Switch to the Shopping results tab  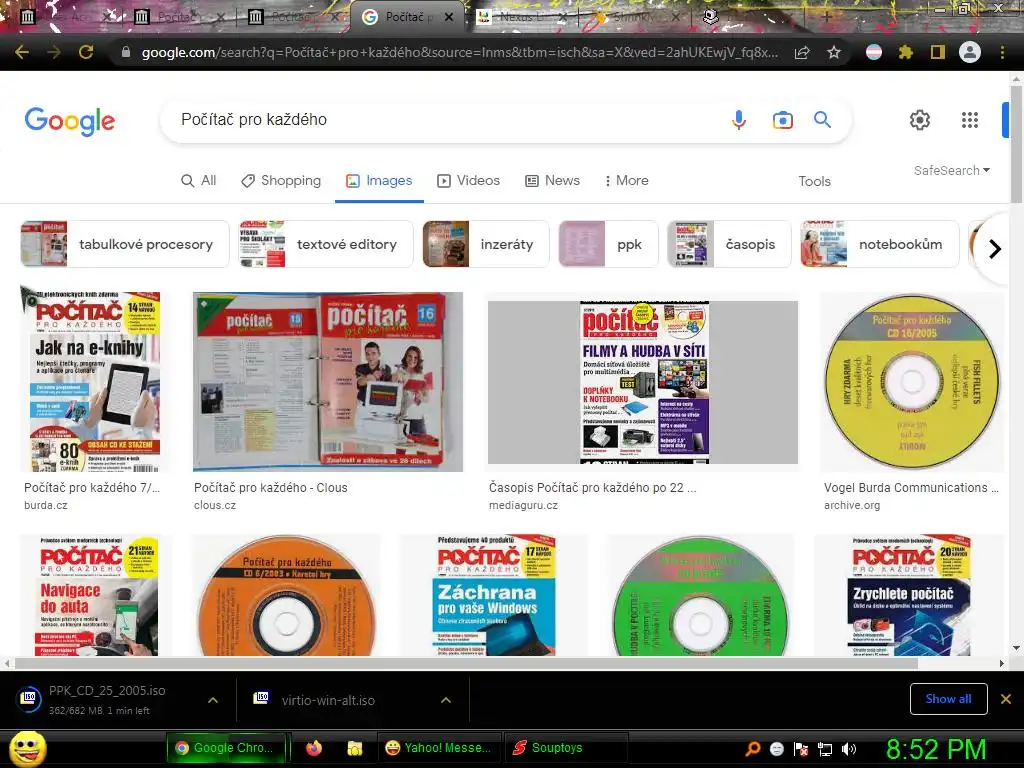[281, 181]
